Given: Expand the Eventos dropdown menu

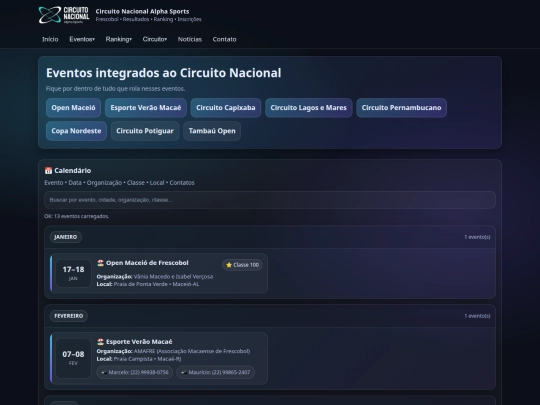Looking at the screenshot, I should [82, 39].
